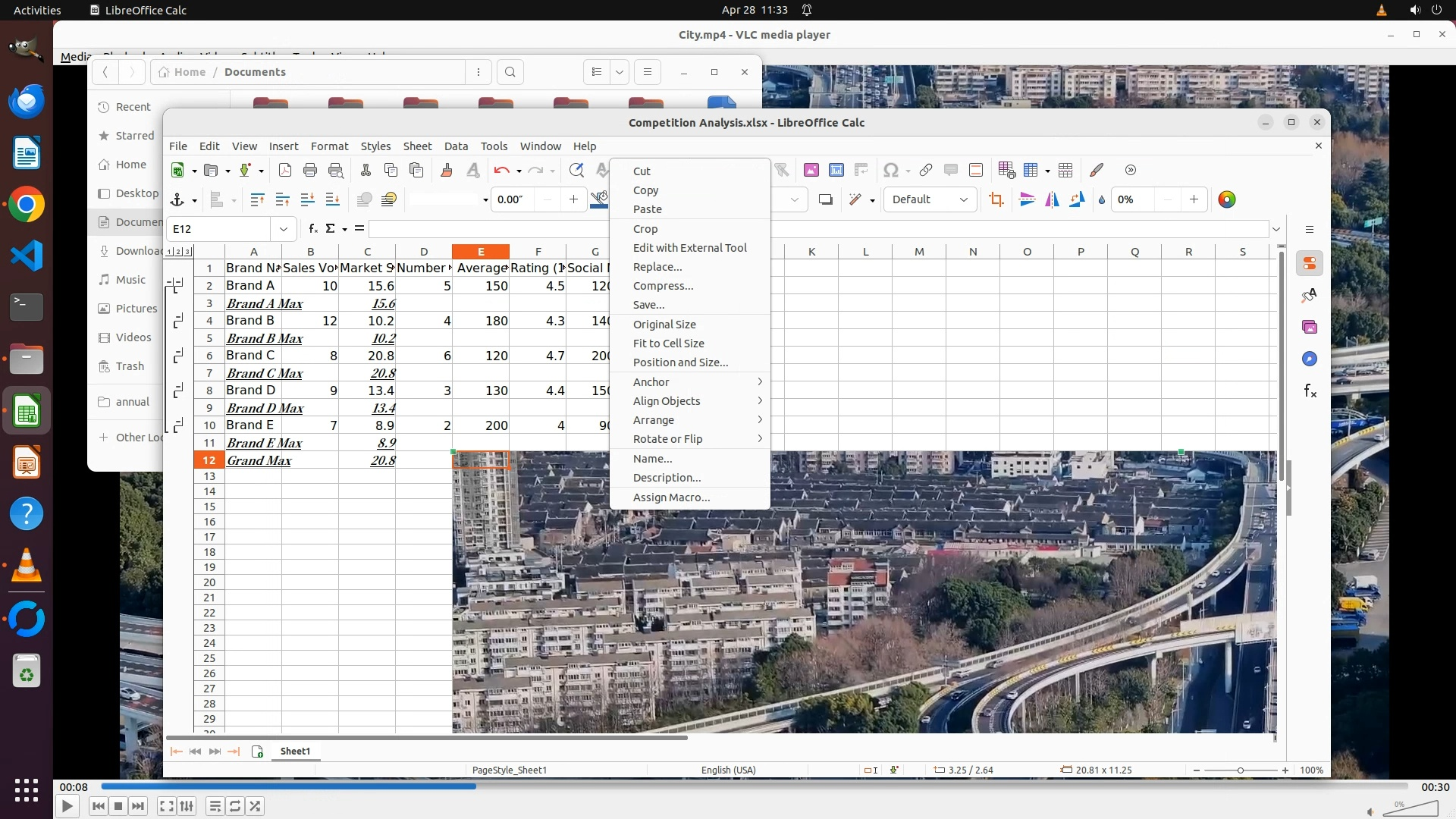The image size is (1456, 819).
Task: Click the Insert Hyperlink icon
Action: (926, 170)
